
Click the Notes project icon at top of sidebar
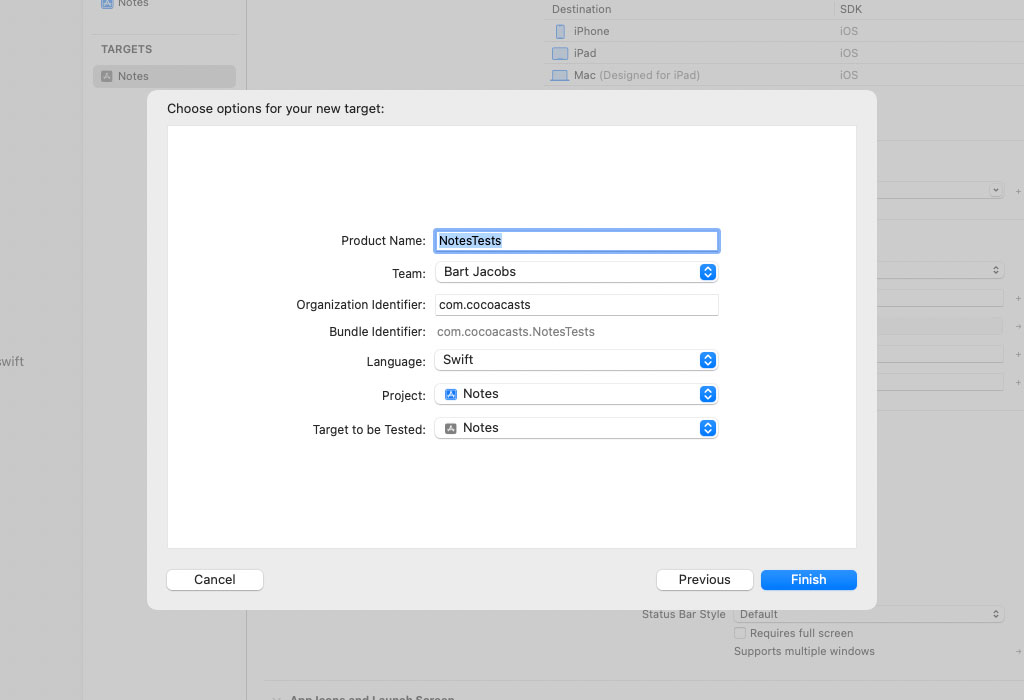107,4
